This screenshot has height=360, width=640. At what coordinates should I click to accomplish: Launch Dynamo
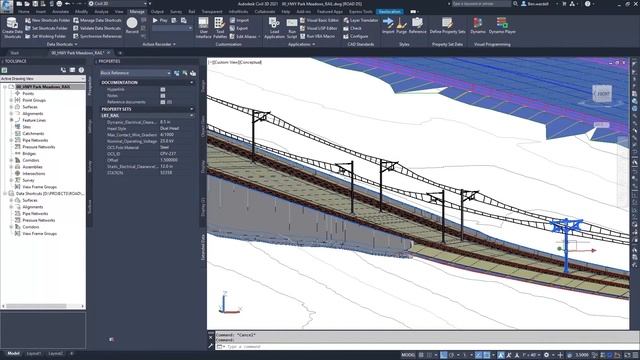(478, 25)
